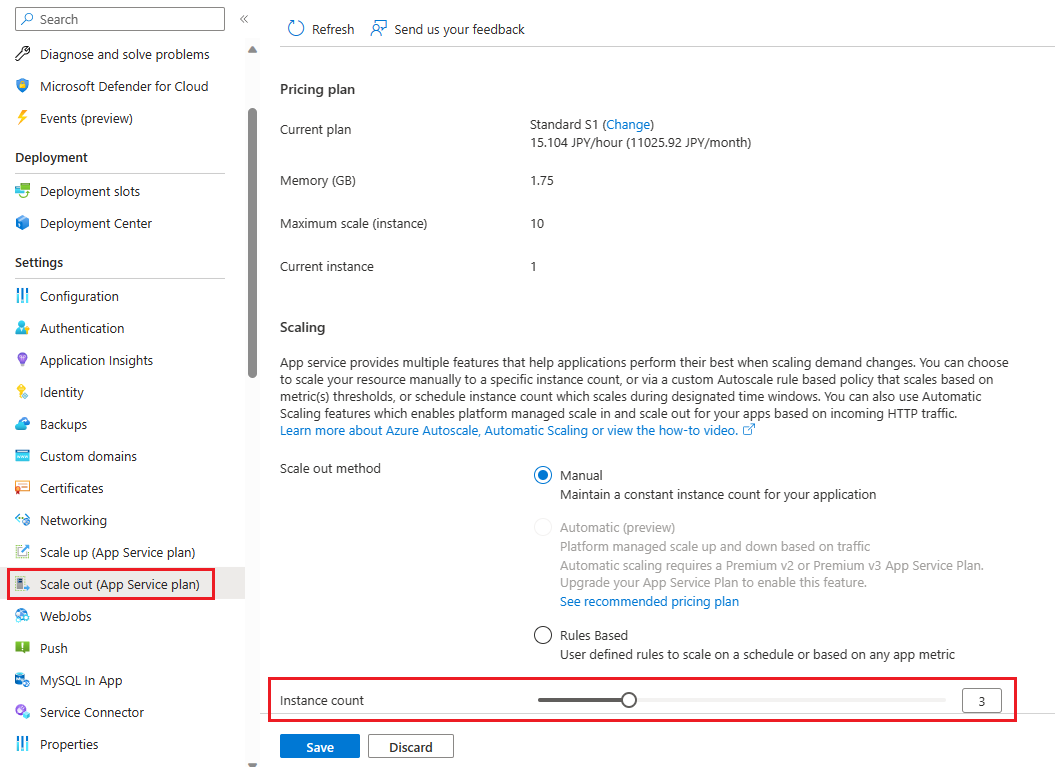
Task: Click the Discard button
Action: coord(411,747)
